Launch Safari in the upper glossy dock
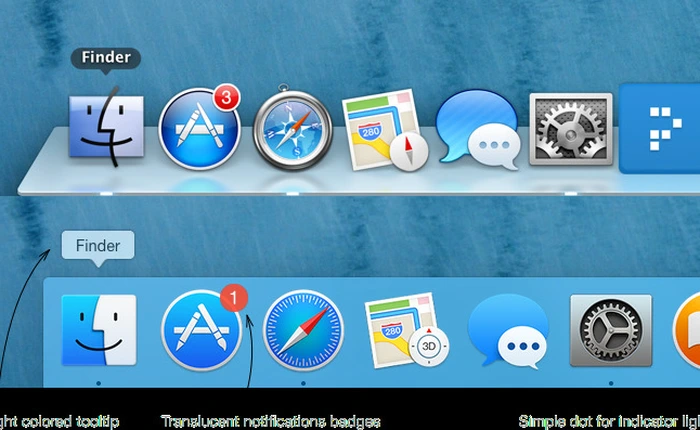The height and width of the screenshot is (430, 700). pos(292,129)
